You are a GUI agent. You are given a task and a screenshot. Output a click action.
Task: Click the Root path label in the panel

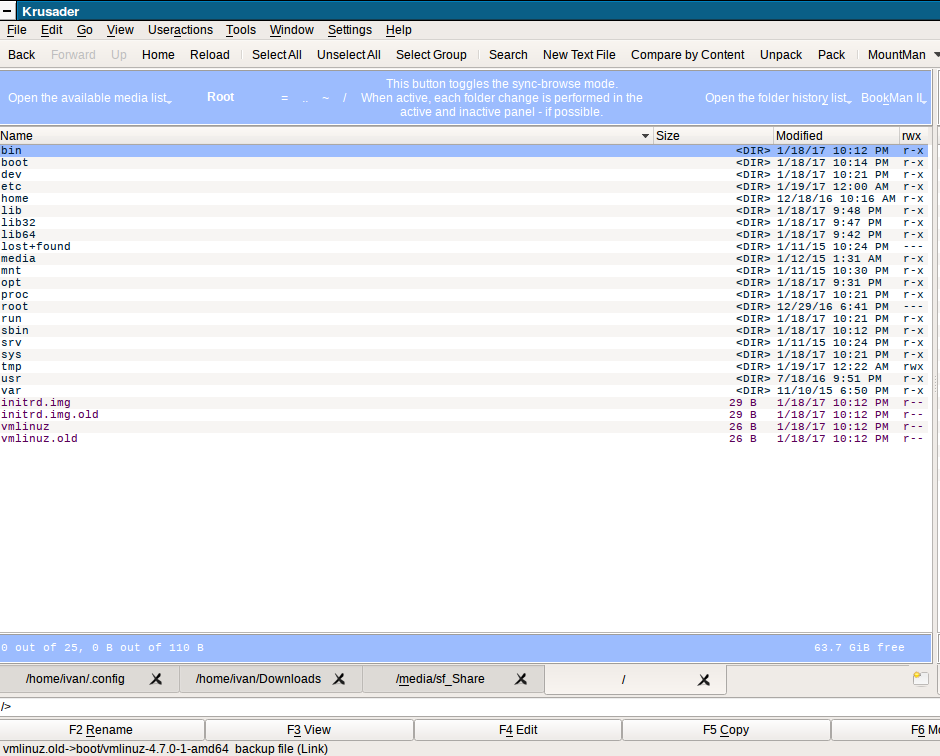click(221, 97)
